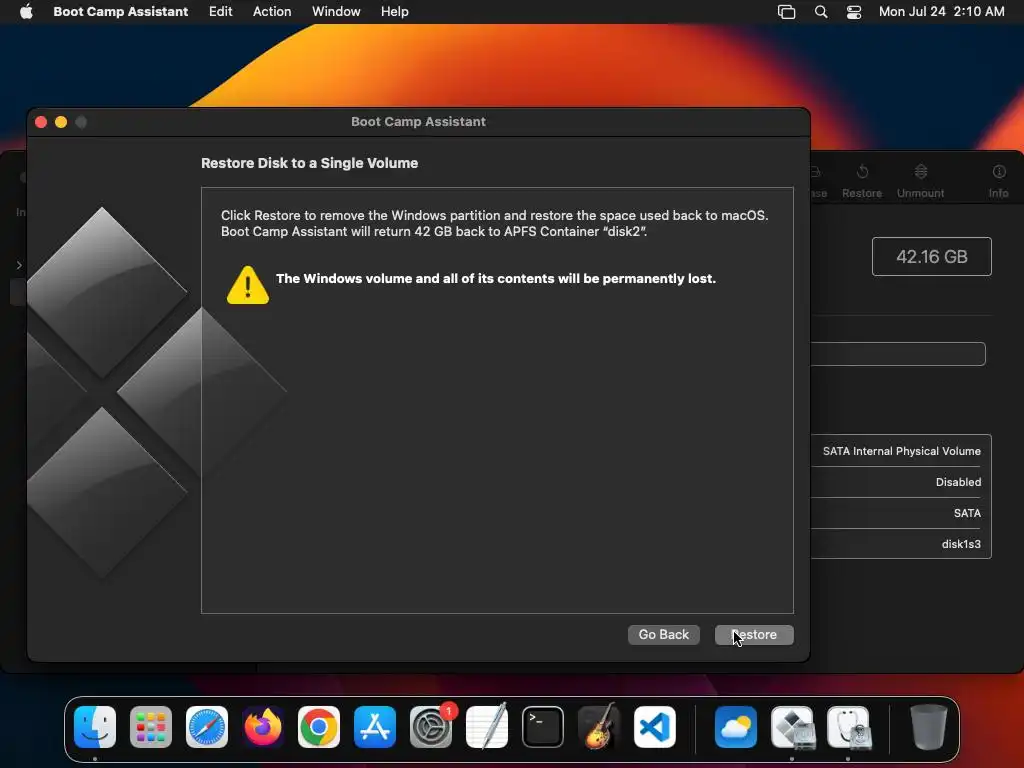Click the SATA connection value row

click(x=901, y=513)
